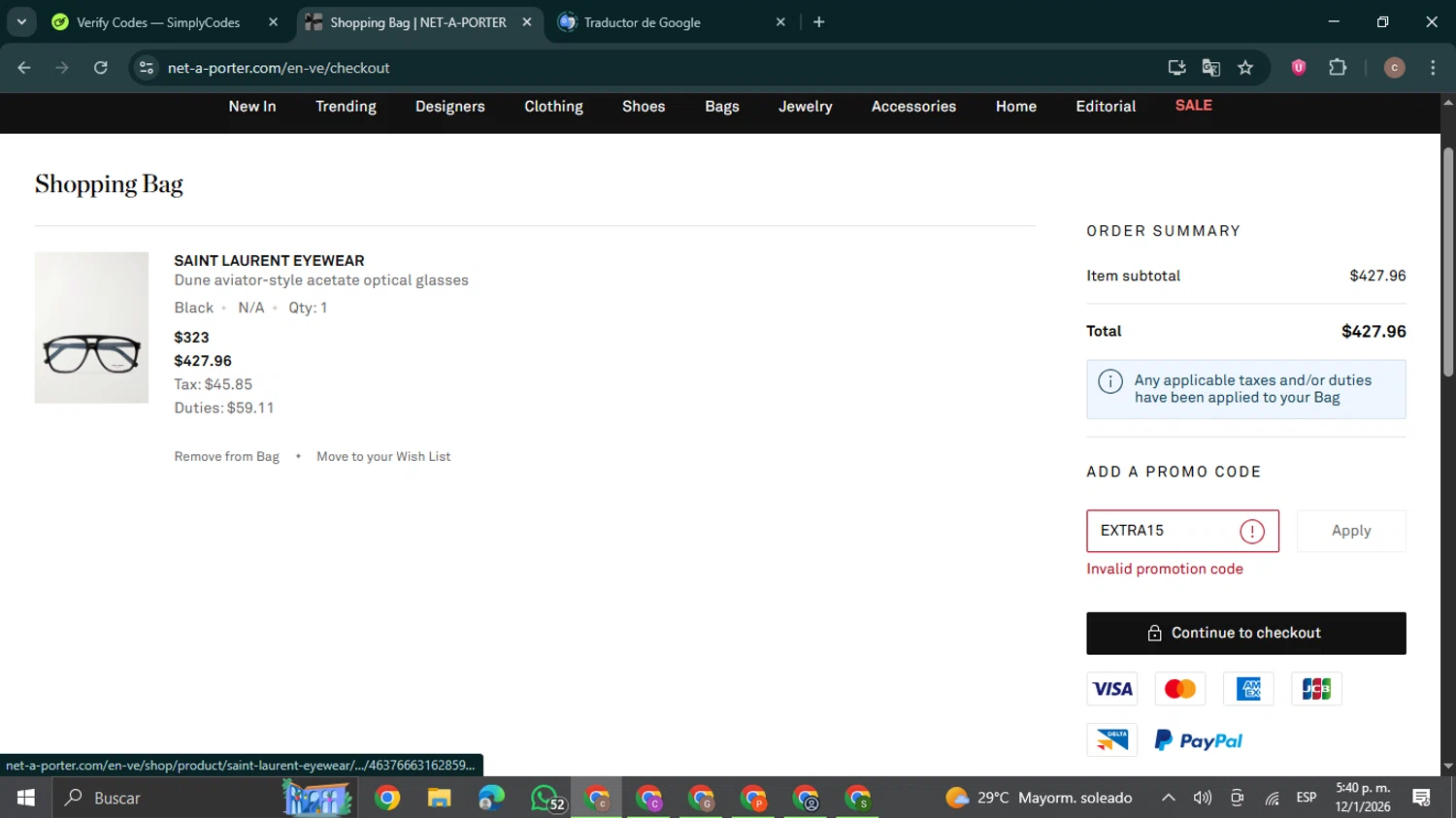The width and height of the screenshot is (1456, 818).
Task: Click the JCB payment icon
Action: 1316,689
